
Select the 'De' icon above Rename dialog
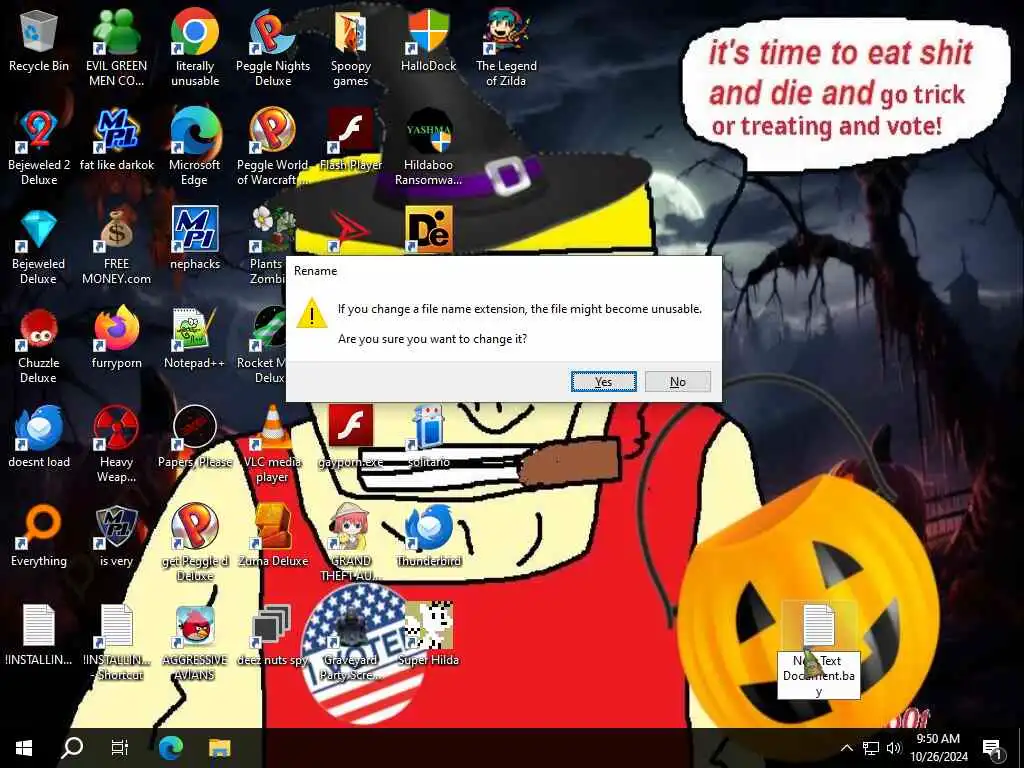[428, 229]
